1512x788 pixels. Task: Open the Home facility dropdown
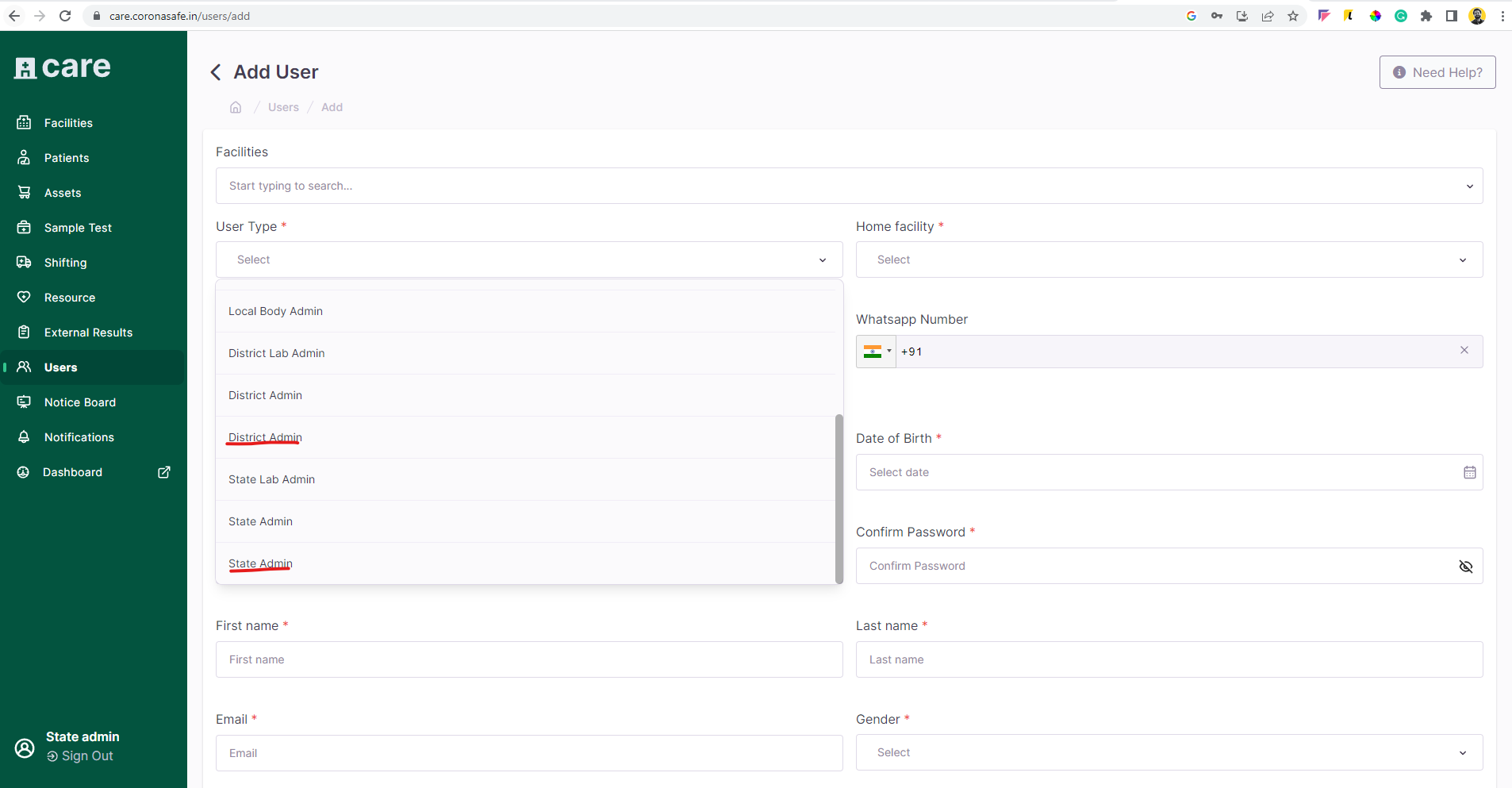click(x=1169, y=259)
